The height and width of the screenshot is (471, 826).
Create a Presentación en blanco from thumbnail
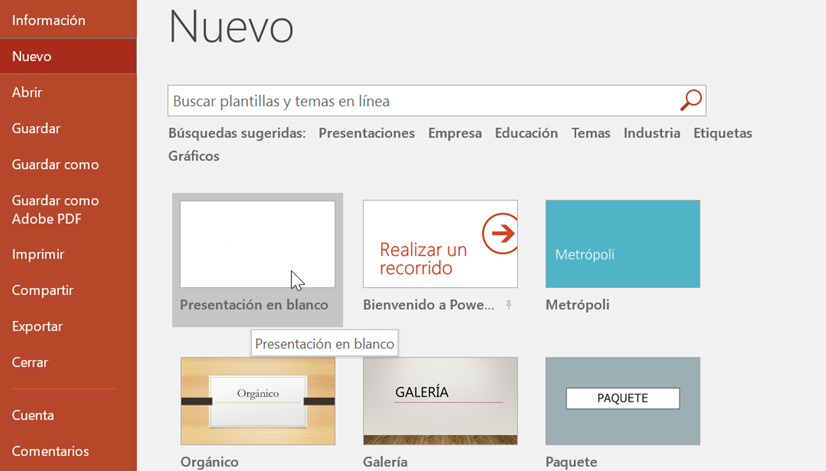(x=258, y=244)
